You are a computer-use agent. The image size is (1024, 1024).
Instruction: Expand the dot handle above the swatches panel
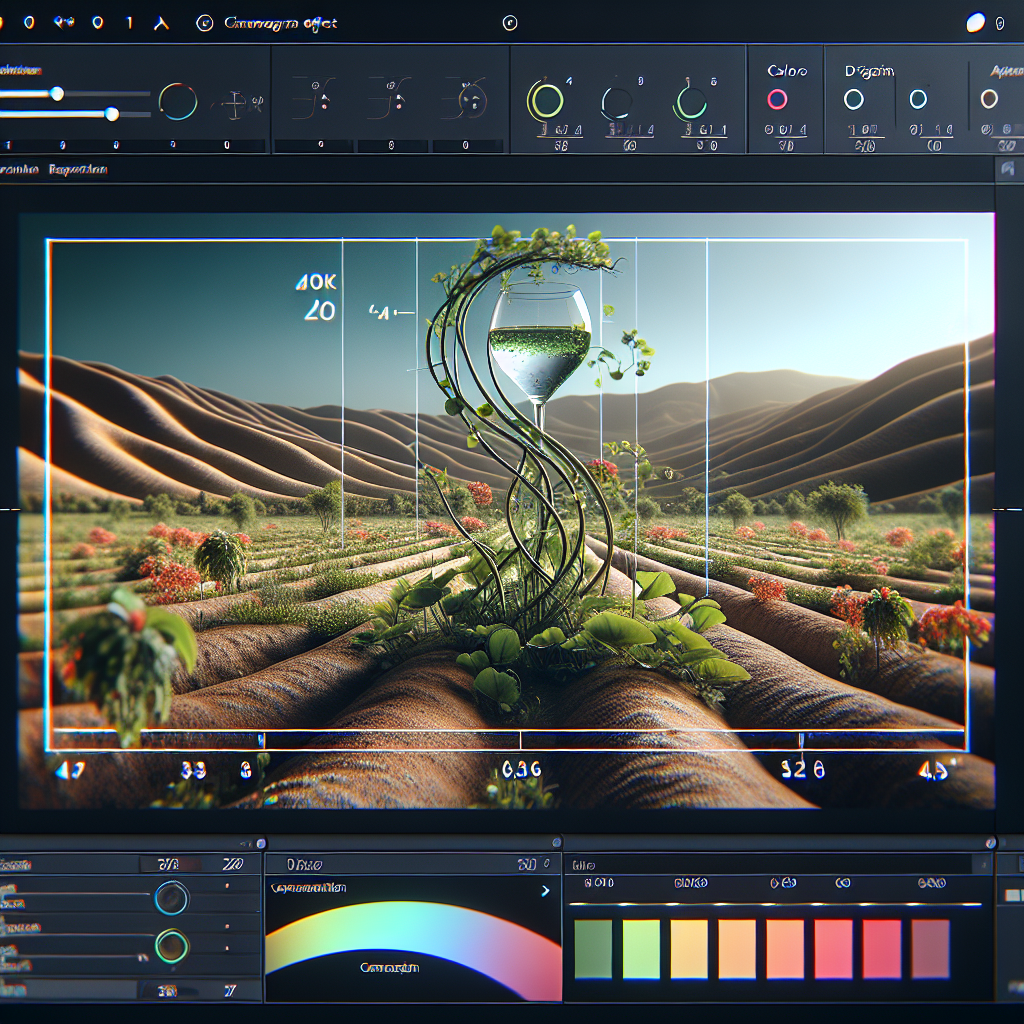point(991,842)
